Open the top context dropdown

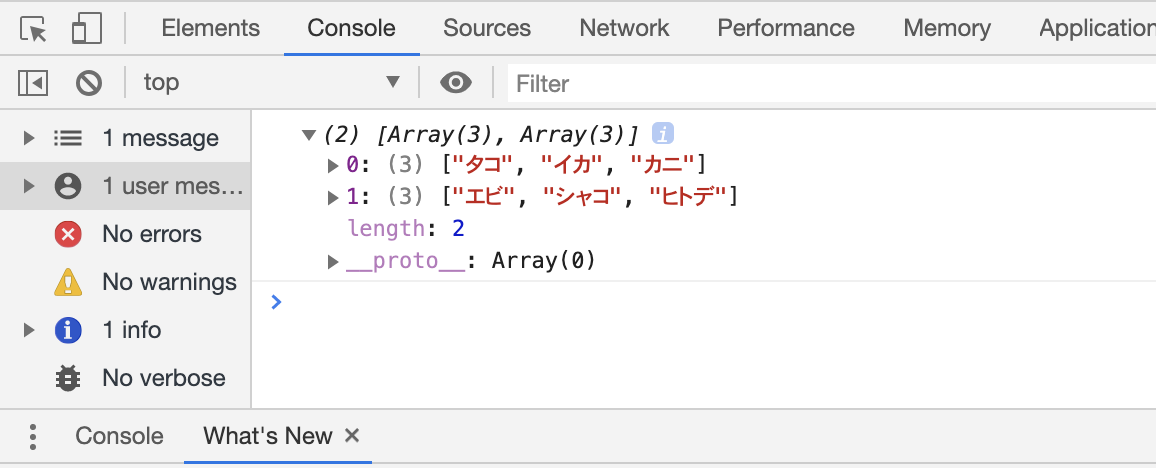coord(271,83)
